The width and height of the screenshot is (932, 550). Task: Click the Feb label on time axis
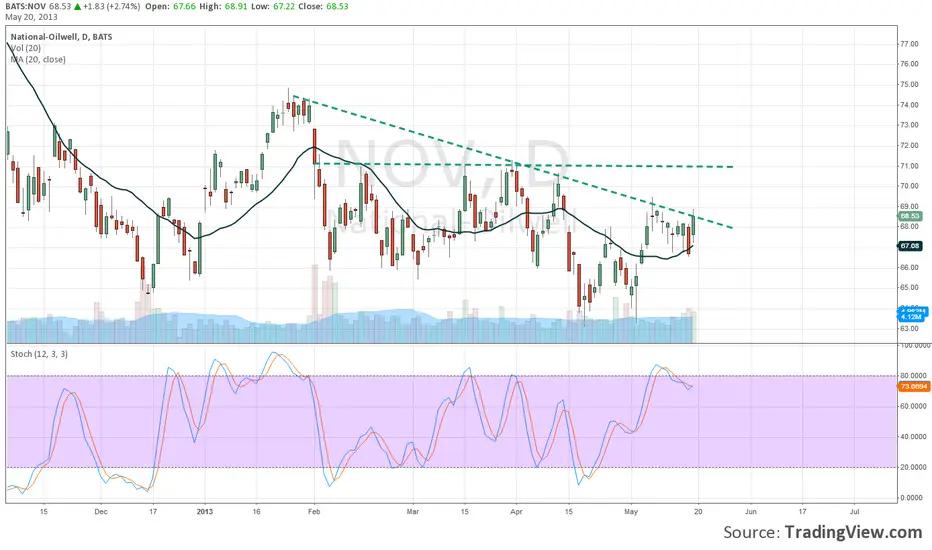(x=314, y=511)
